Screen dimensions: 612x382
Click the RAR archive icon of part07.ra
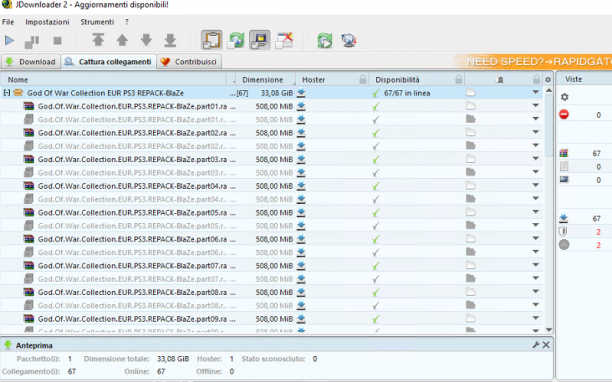[x=28, y=265]
